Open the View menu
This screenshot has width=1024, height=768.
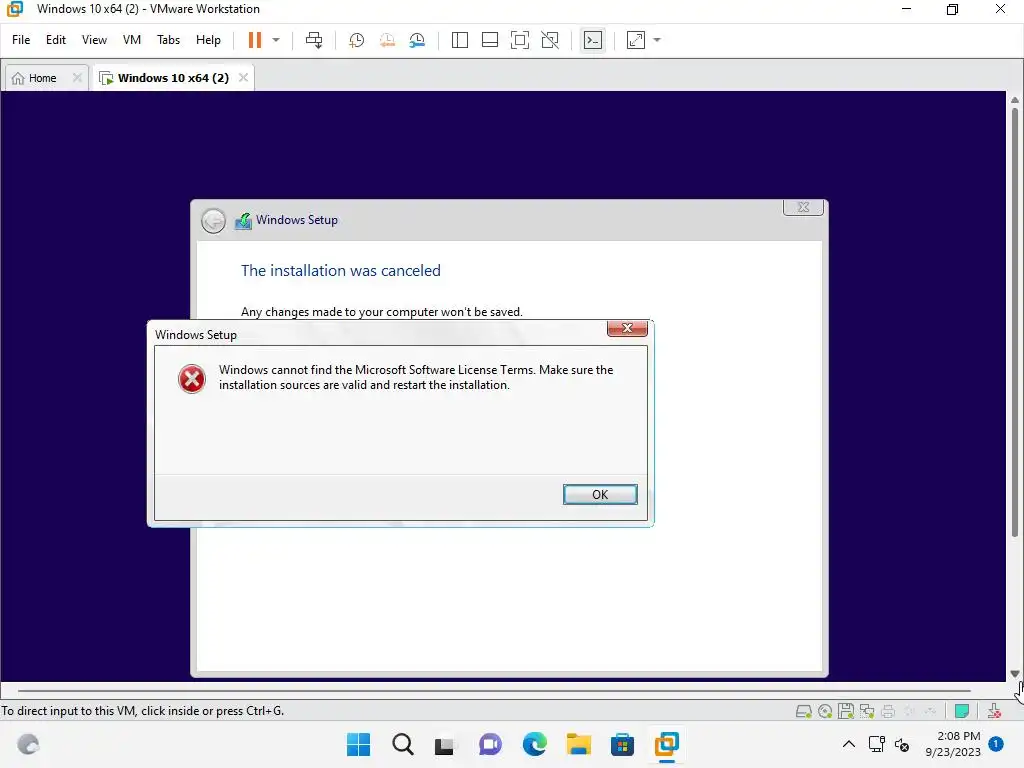[x=94, y=40]
